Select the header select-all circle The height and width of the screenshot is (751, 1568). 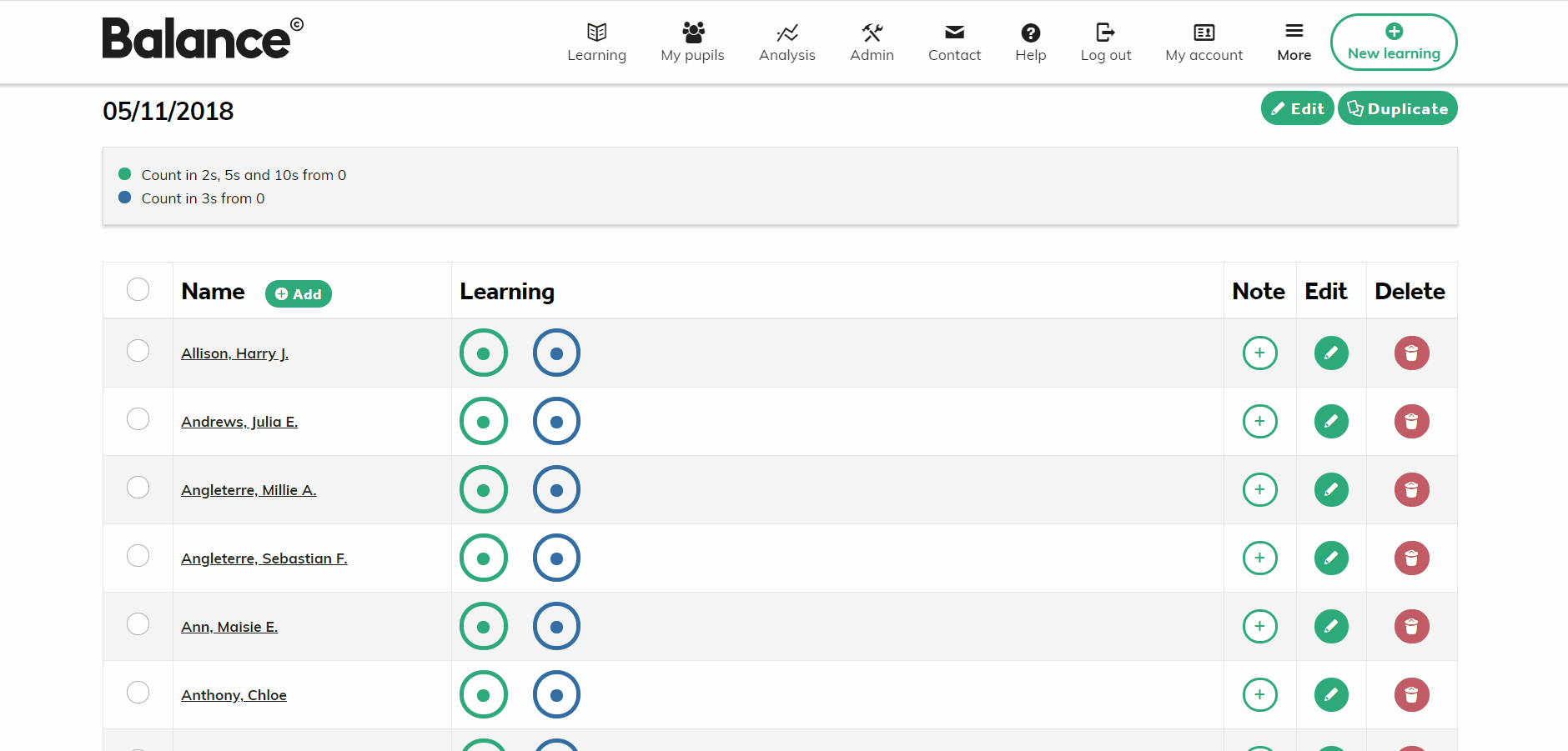138,289
